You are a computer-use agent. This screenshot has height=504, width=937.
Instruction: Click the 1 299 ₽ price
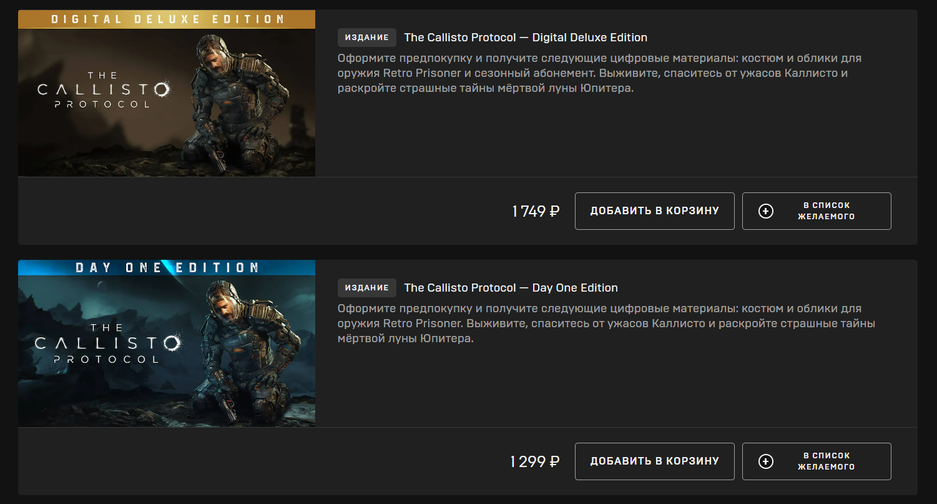pyautogui.click(x=535, y=462)
